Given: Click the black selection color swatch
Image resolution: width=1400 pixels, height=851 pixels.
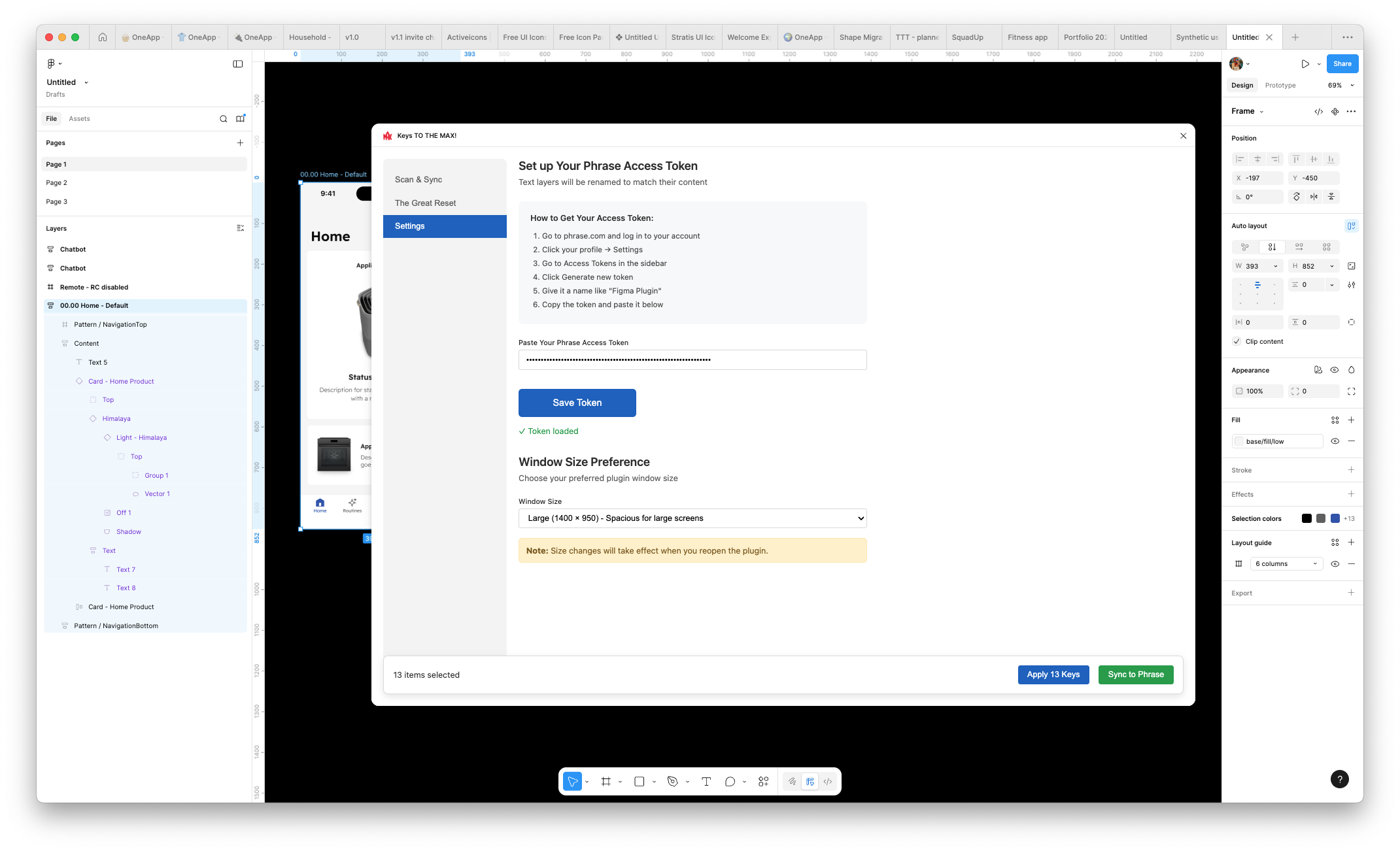Looking at the screenshot, I should pos(1306,518).
